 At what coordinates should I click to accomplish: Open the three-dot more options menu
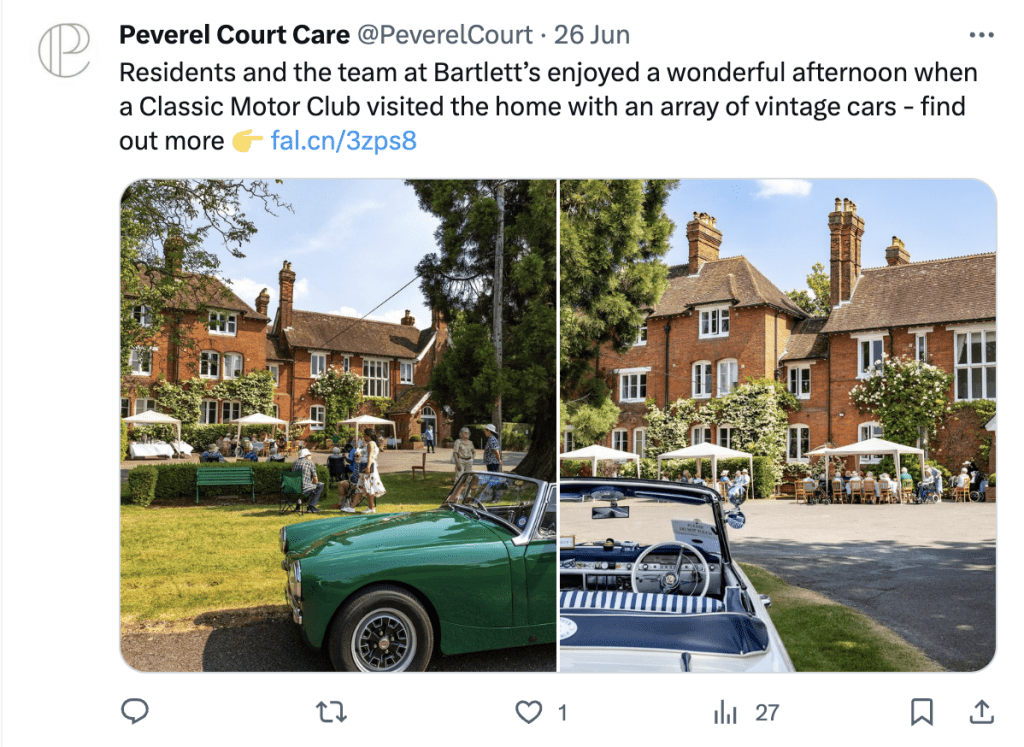(981, 35)
